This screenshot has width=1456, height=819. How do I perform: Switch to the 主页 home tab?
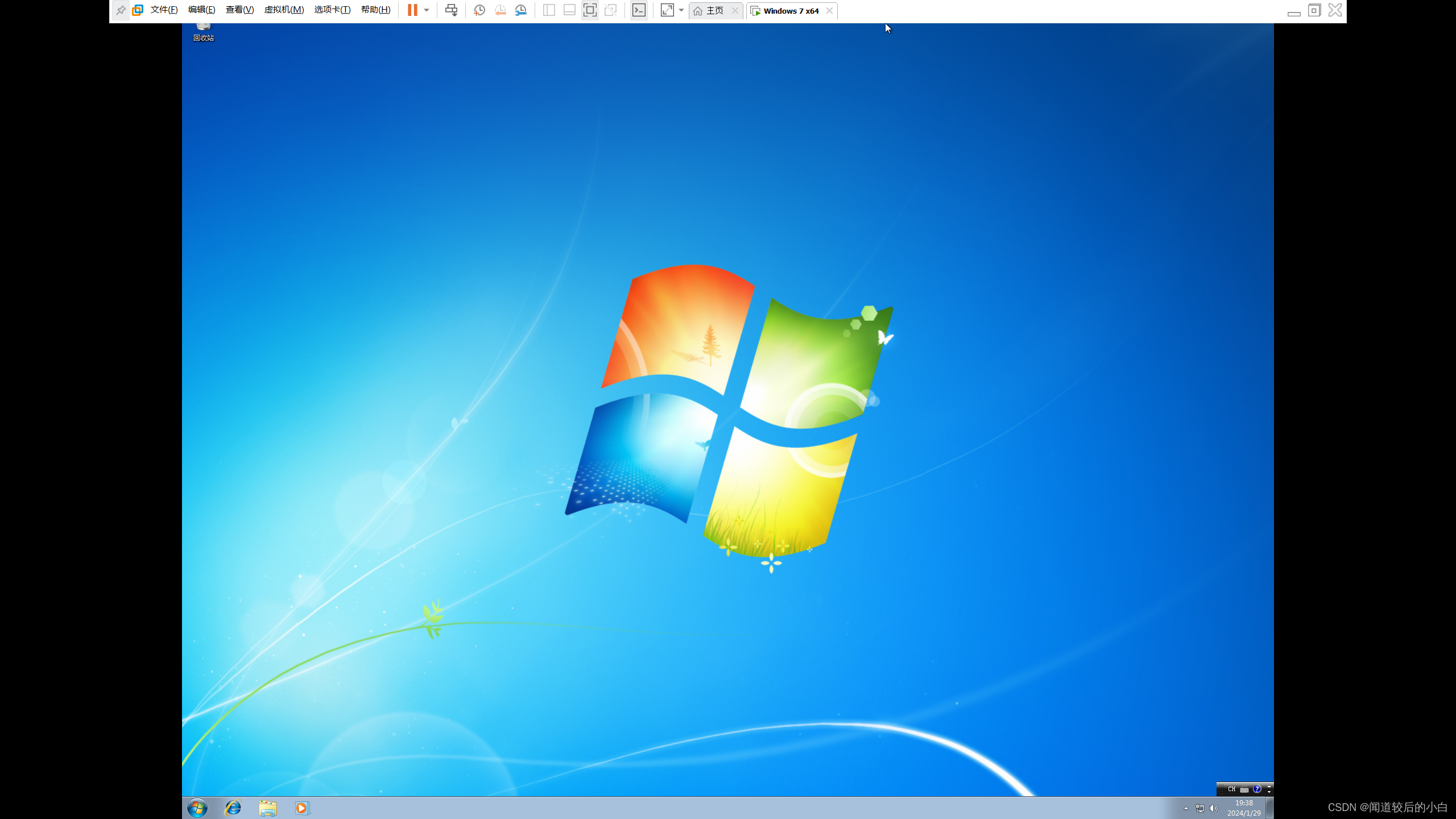(x=711, y=10)
